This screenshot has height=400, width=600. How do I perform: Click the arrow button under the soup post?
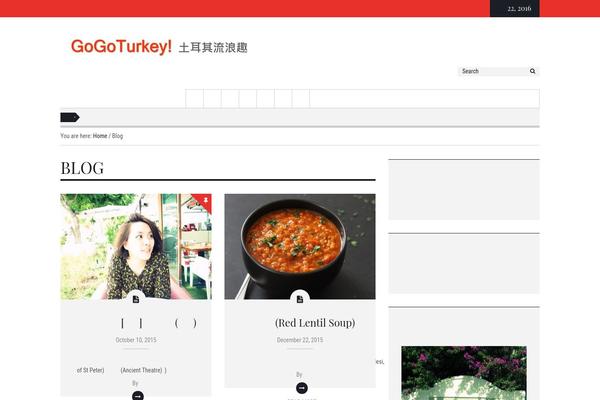pos(302,388)
